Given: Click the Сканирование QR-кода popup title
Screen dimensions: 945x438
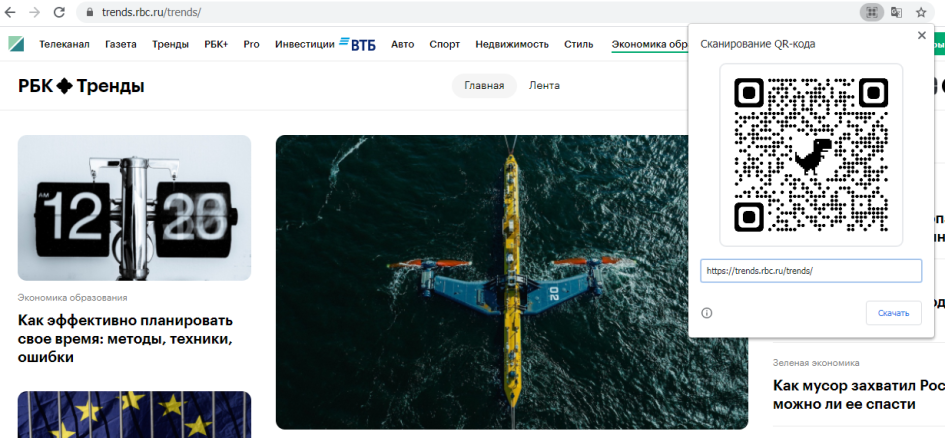Looking at the screenshot, I should (x=758, y=44).
